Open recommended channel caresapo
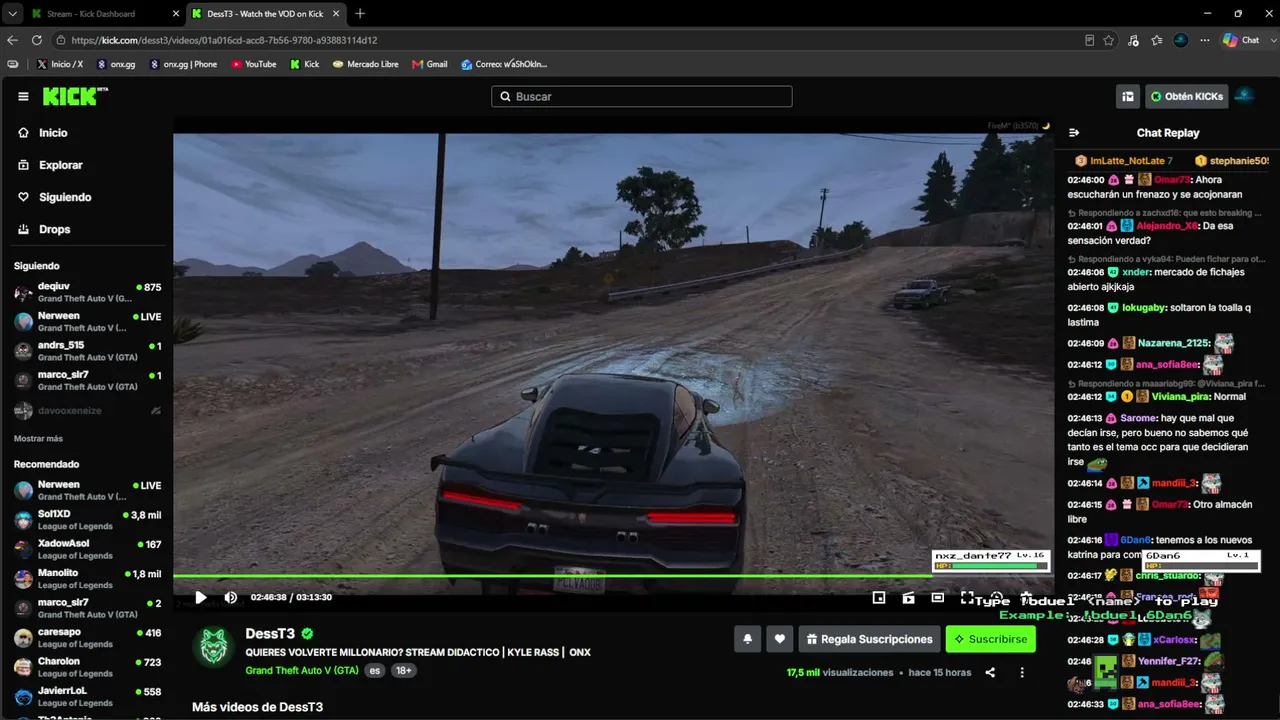This screenshot has width=1280, height=720. coord(87,637)
